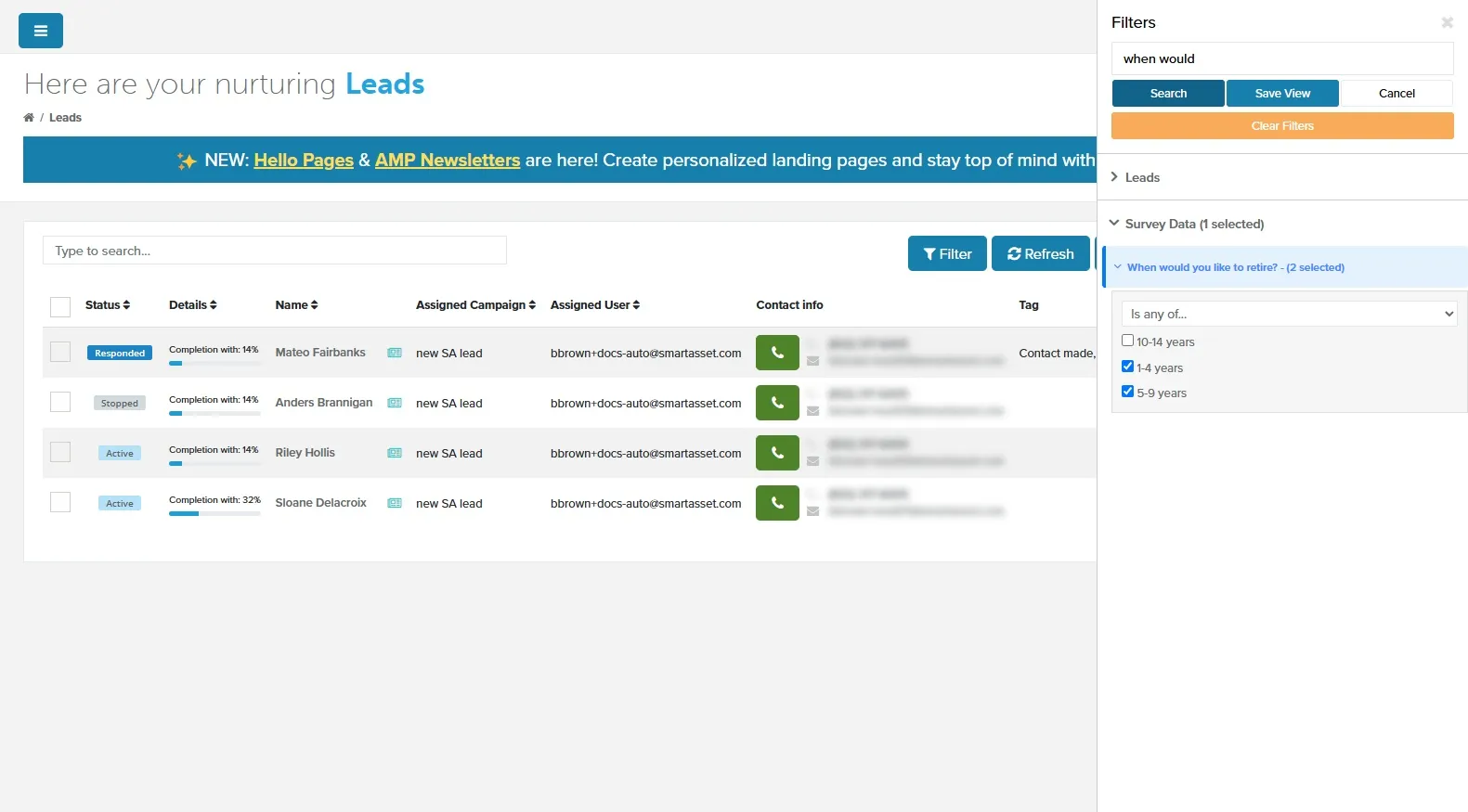1468x812 pixels.
Task: Open the AMP Newsletters link
Action: (x=448, y=161)
